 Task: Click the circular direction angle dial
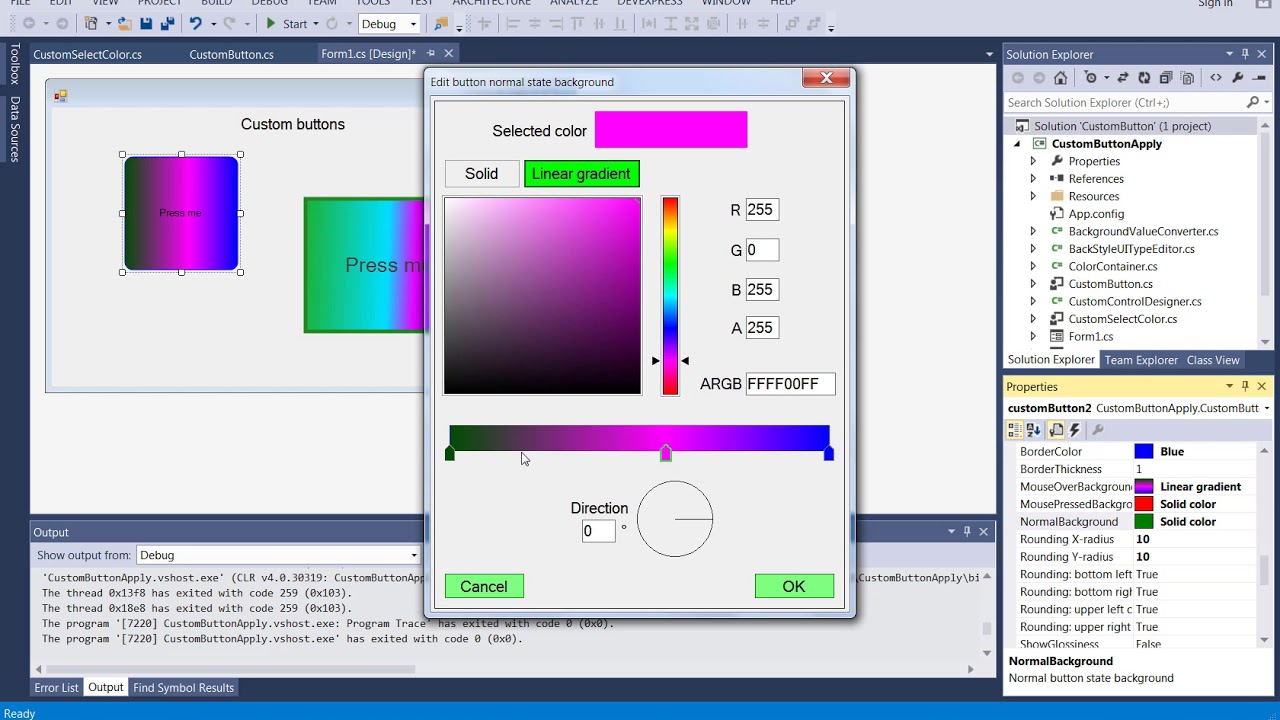(675, 519)
